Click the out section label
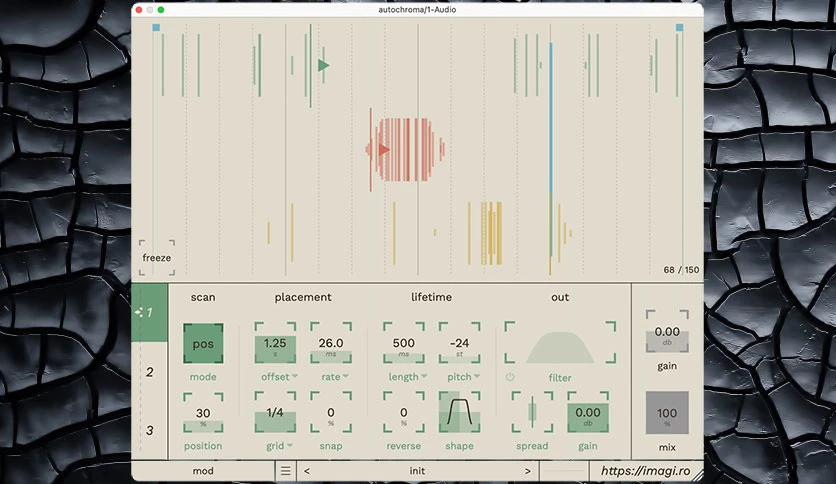This screenshot has height=484, width=836. (x=560, y=297)
